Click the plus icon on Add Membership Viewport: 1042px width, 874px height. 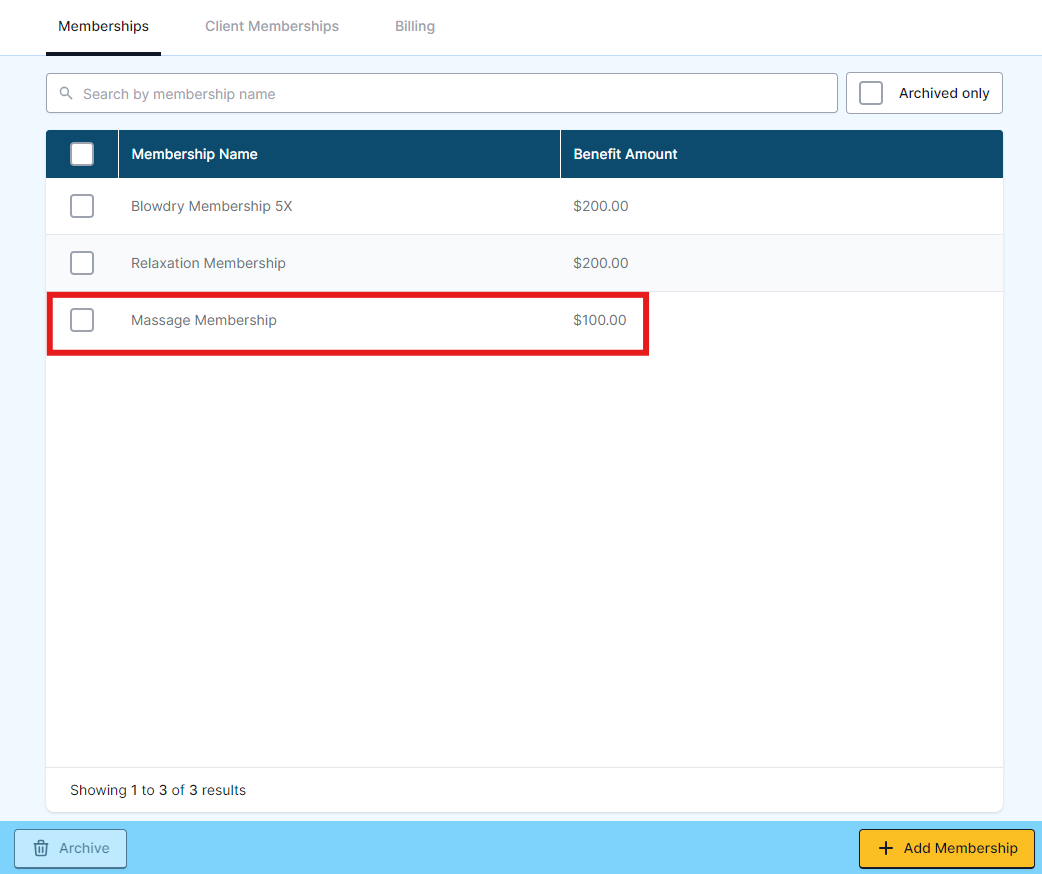(885, 848)
